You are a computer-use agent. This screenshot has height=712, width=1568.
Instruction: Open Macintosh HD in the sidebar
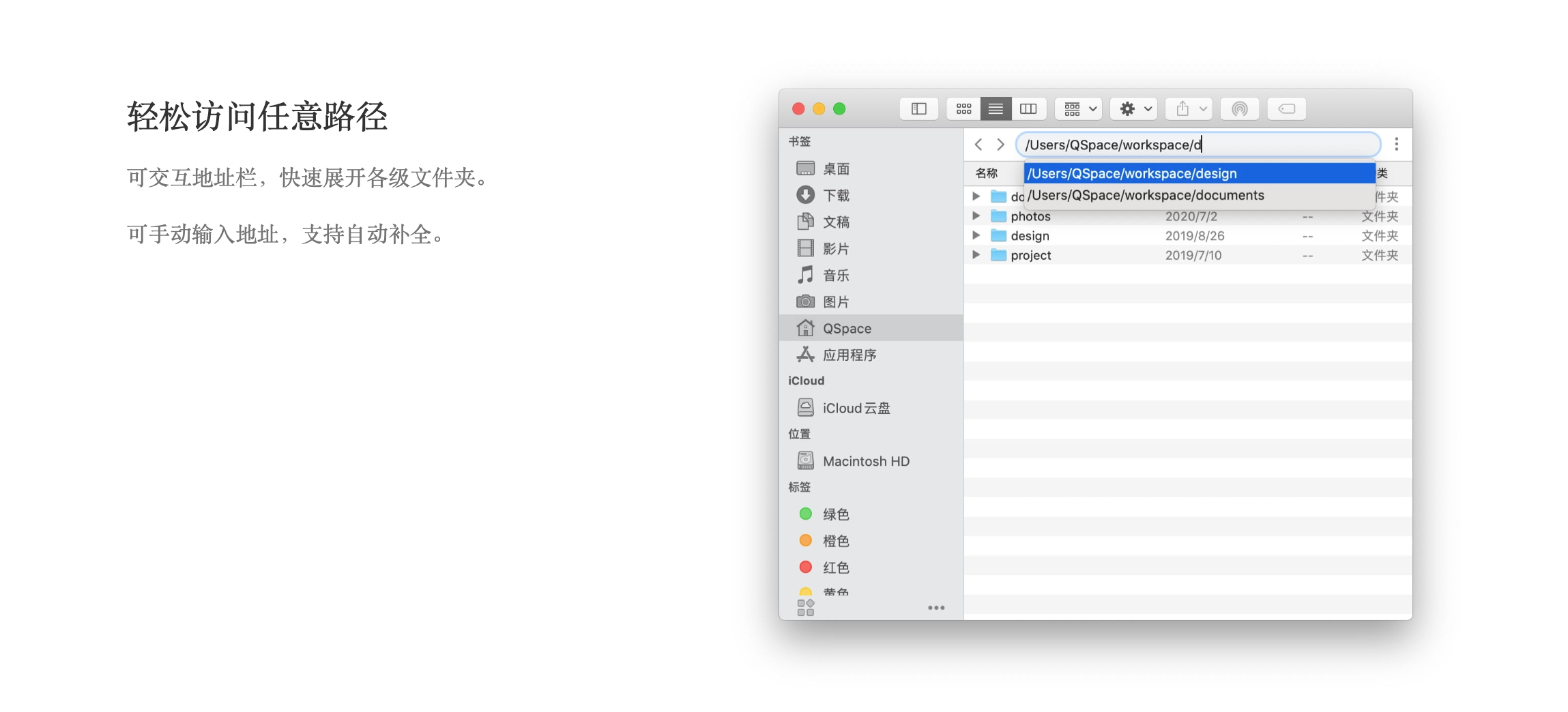coord(865,462)
